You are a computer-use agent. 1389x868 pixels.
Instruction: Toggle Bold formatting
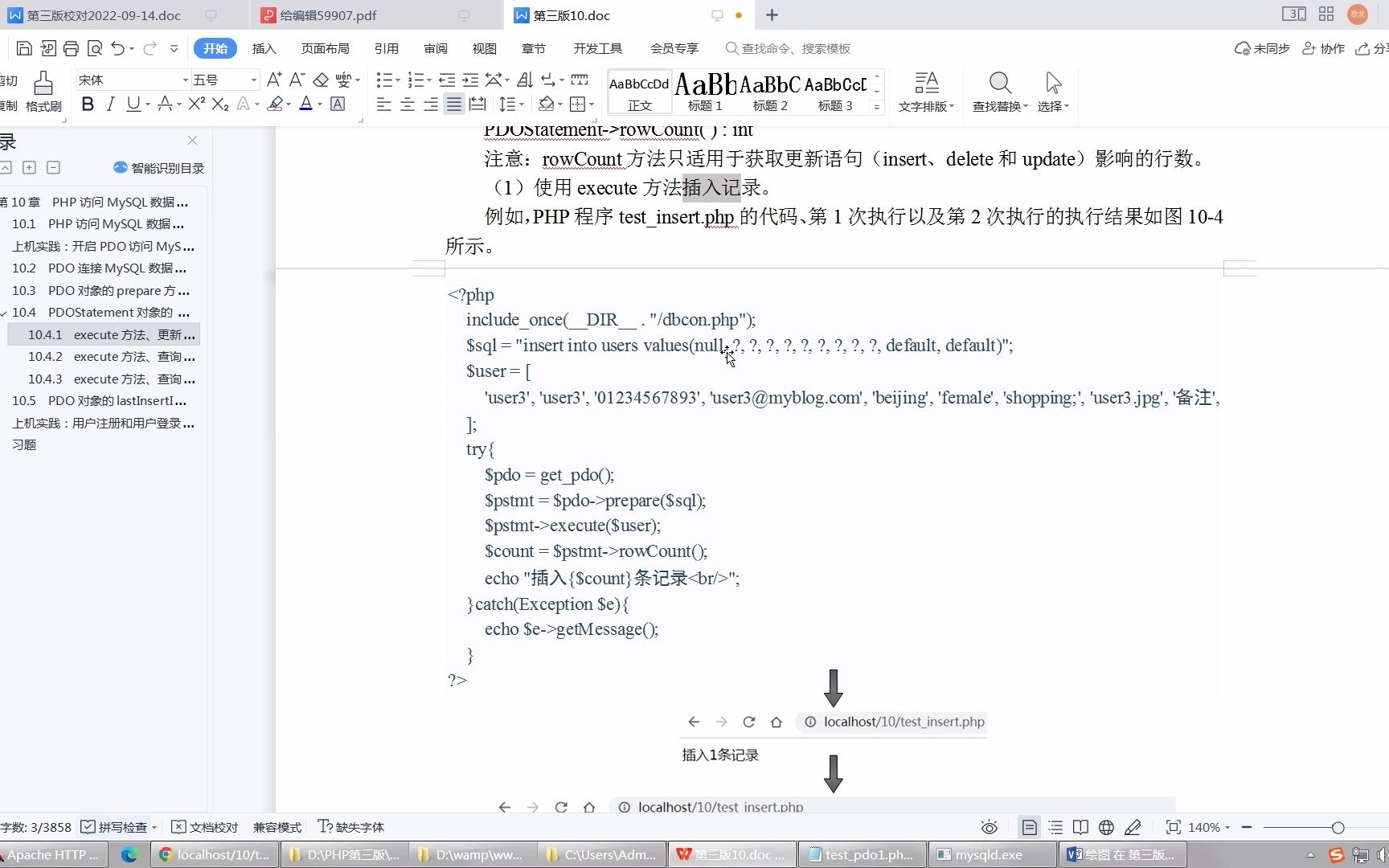[x=88, y=104]
